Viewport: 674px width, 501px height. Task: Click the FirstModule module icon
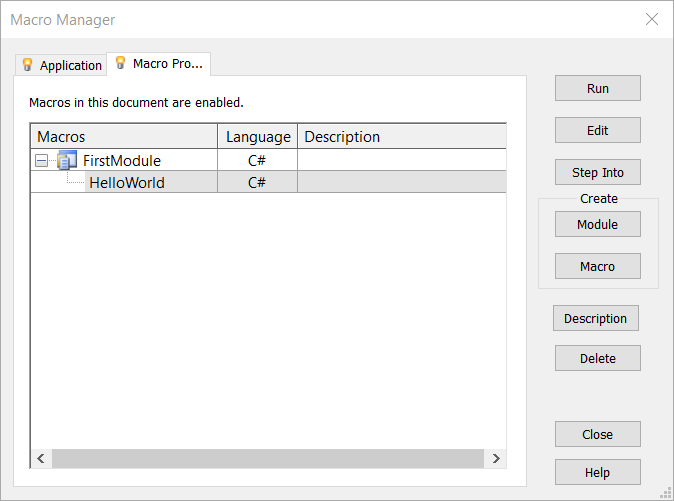[67, 160]
